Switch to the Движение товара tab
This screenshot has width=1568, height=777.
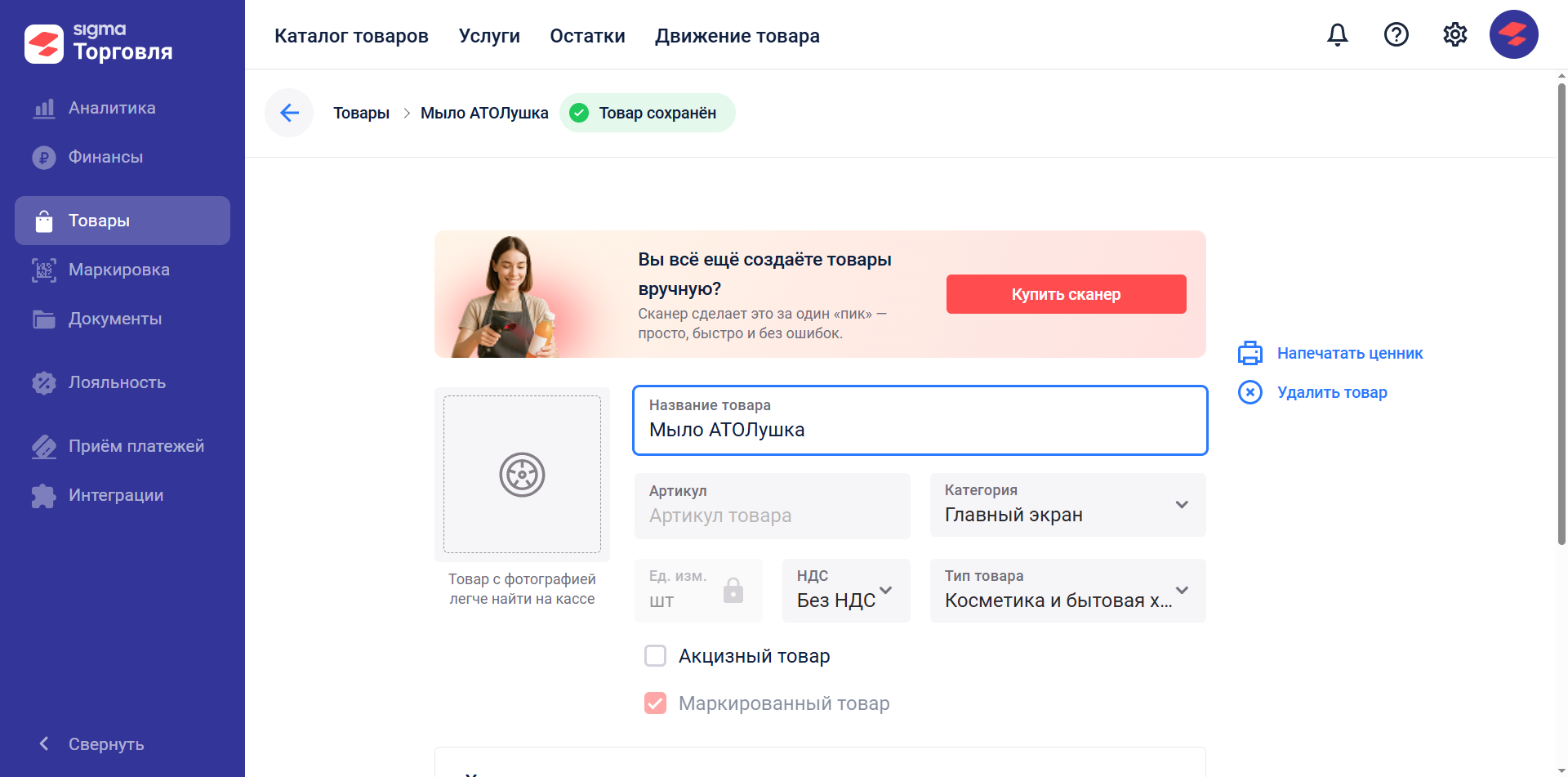pyautogui.click(x=737, y=36)
